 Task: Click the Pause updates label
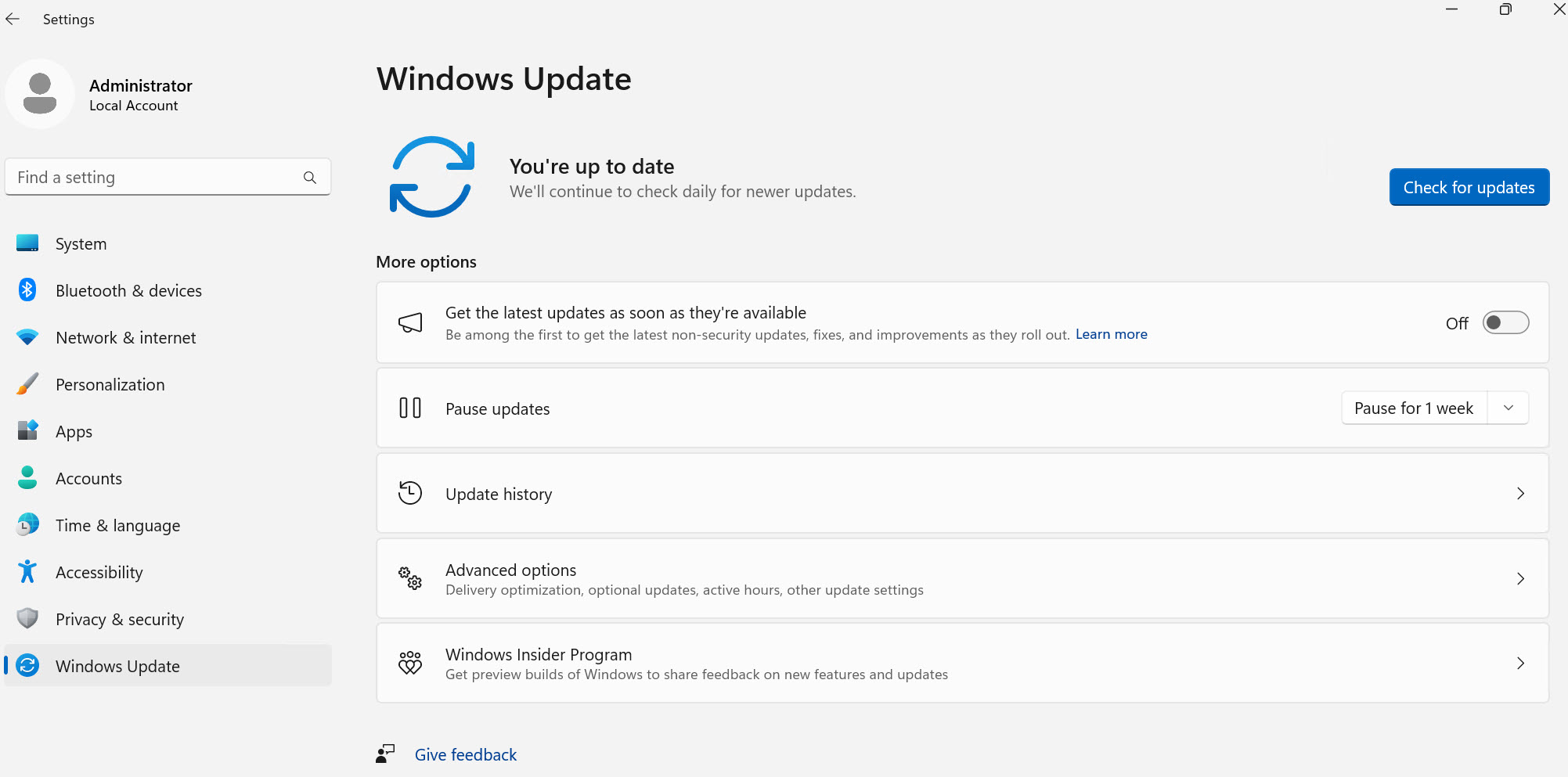(x=498, y=409)
